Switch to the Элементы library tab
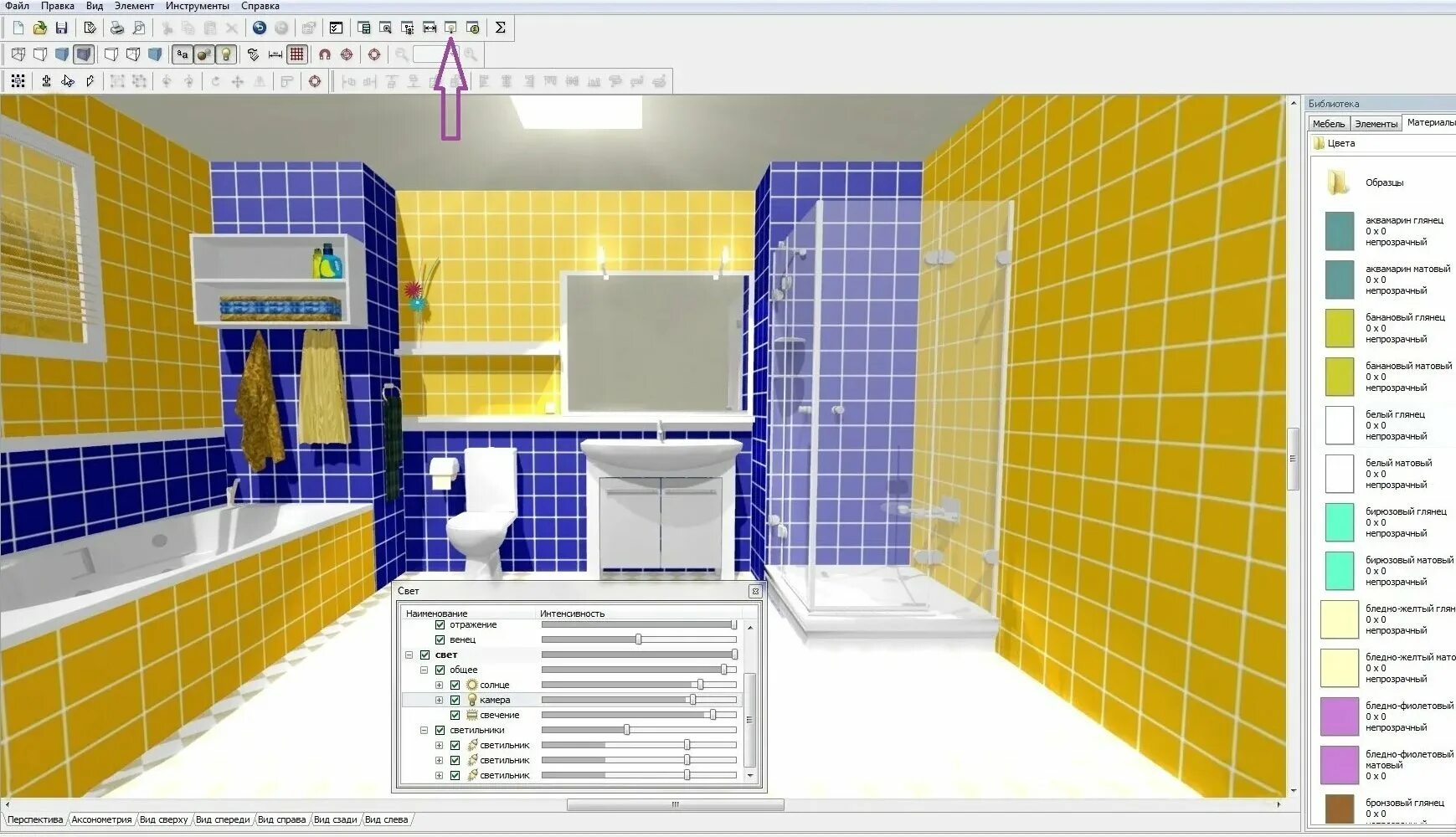1456x837 pixels. click(x=1376, y=124)
